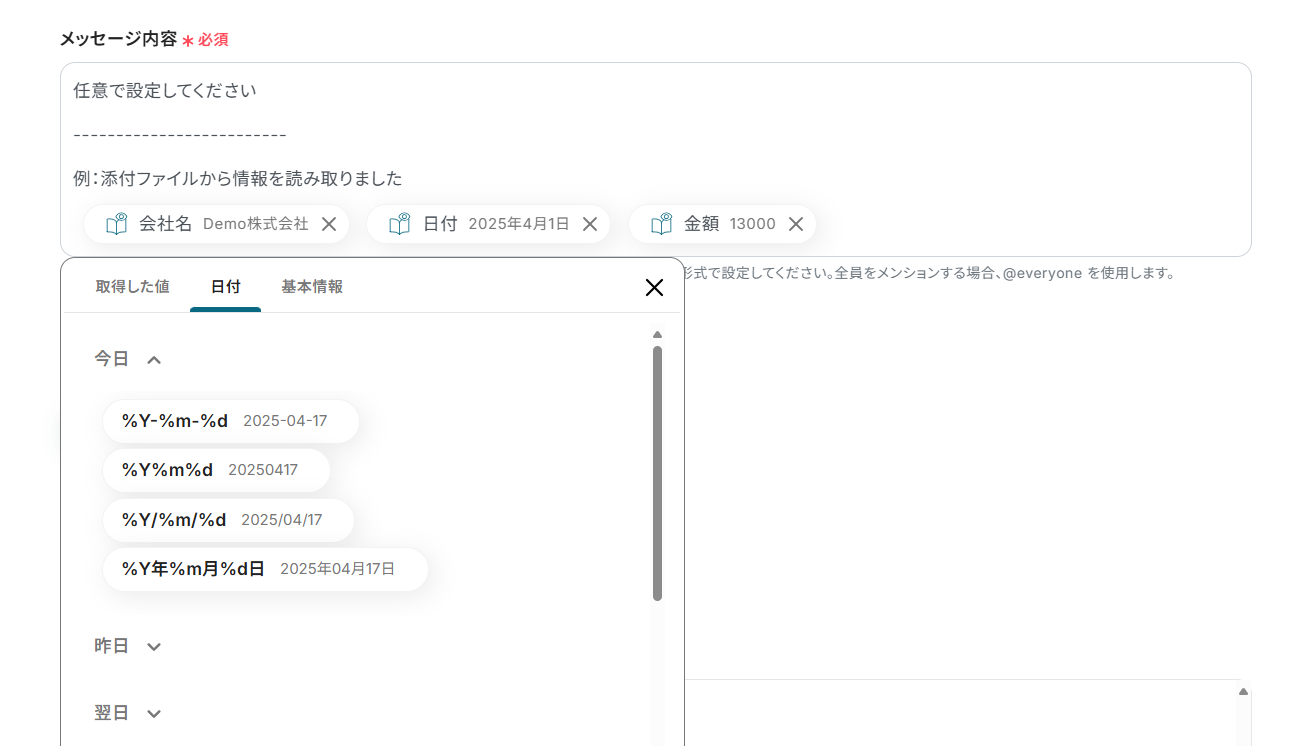Remove the 会社名 Demo株式会社 chip
This screenshot has width=1314, height=746.
328,224
